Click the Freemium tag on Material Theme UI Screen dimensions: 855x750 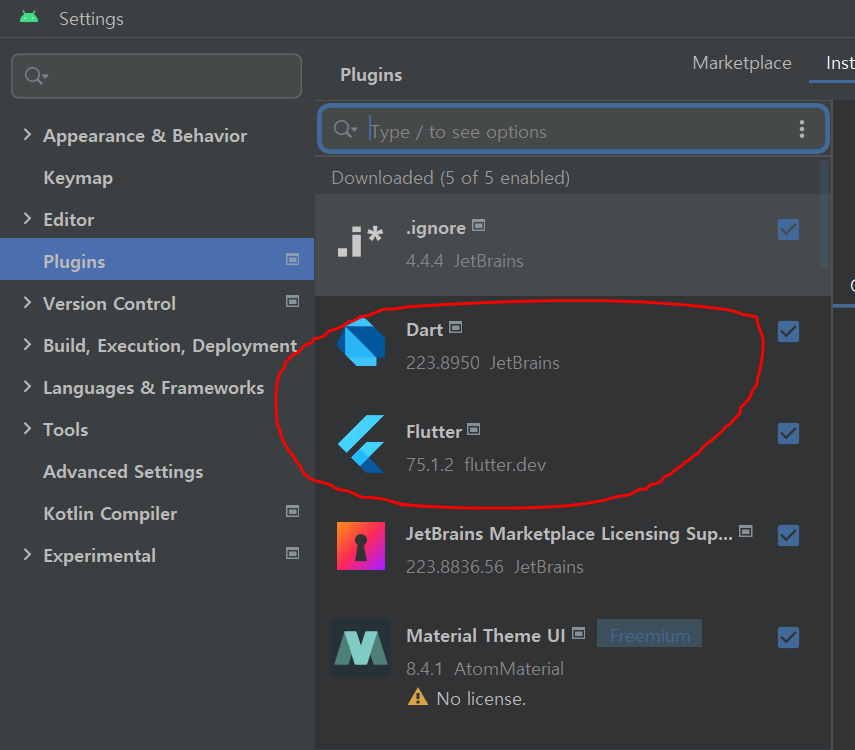[649, 635]
